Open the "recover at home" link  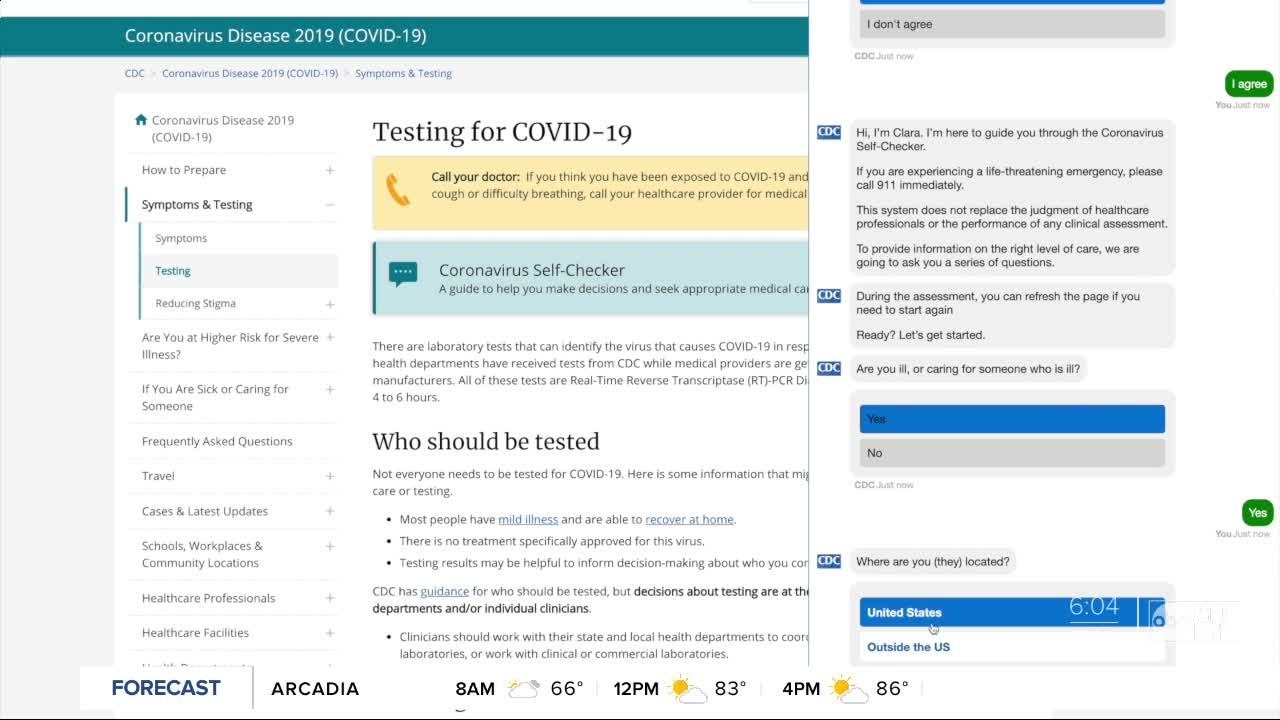689,519
